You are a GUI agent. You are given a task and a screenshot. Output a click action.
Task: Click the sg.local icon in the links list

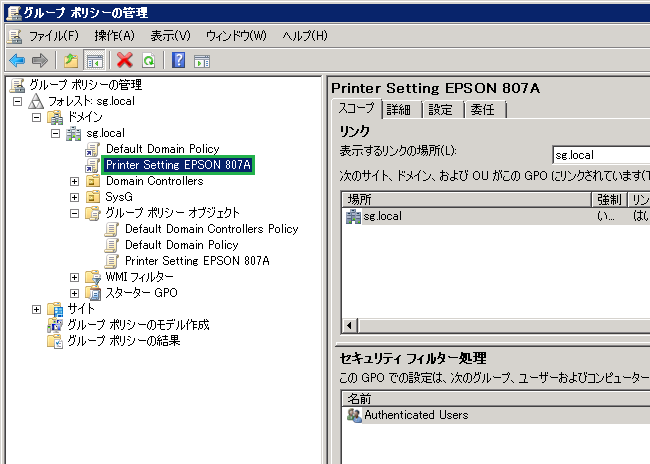point(353,216)
